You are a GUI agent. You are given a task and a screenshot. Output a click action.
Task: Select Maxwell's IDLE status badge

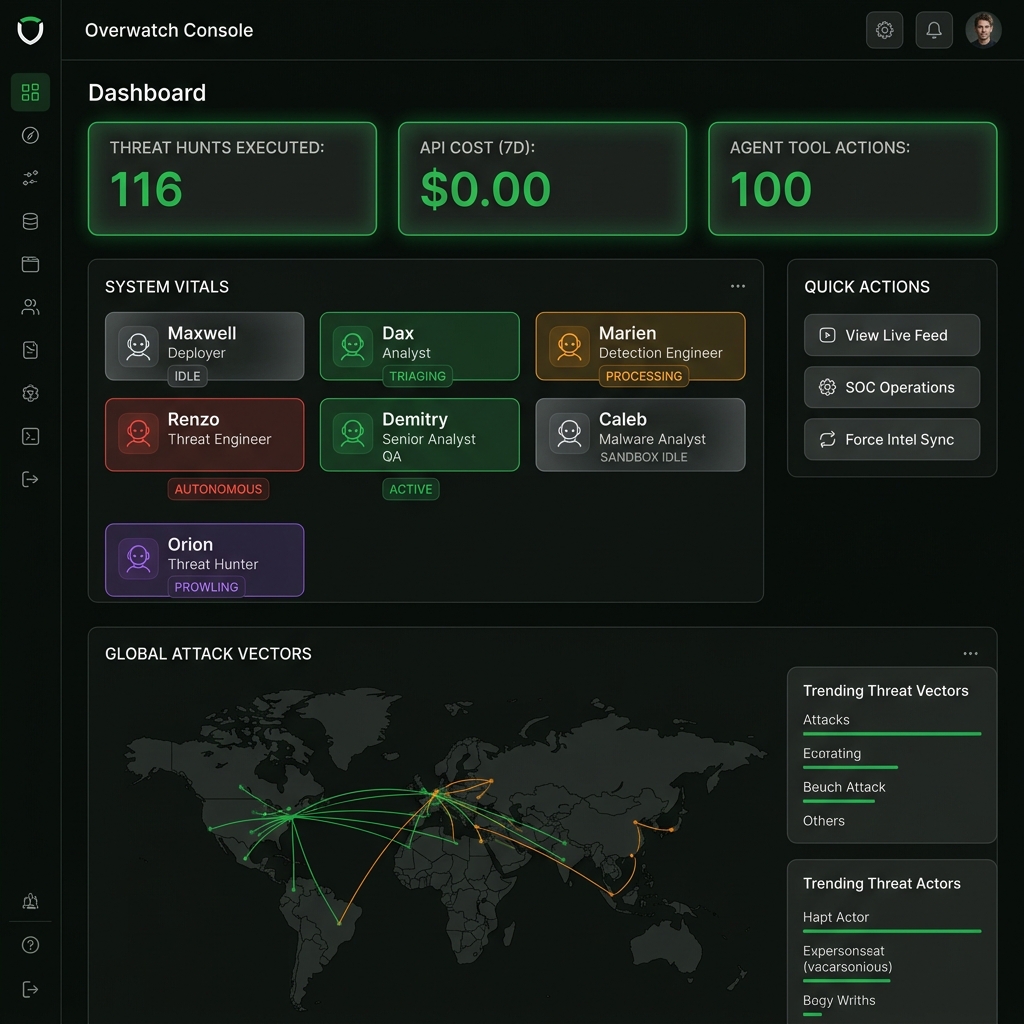[187, 376]
